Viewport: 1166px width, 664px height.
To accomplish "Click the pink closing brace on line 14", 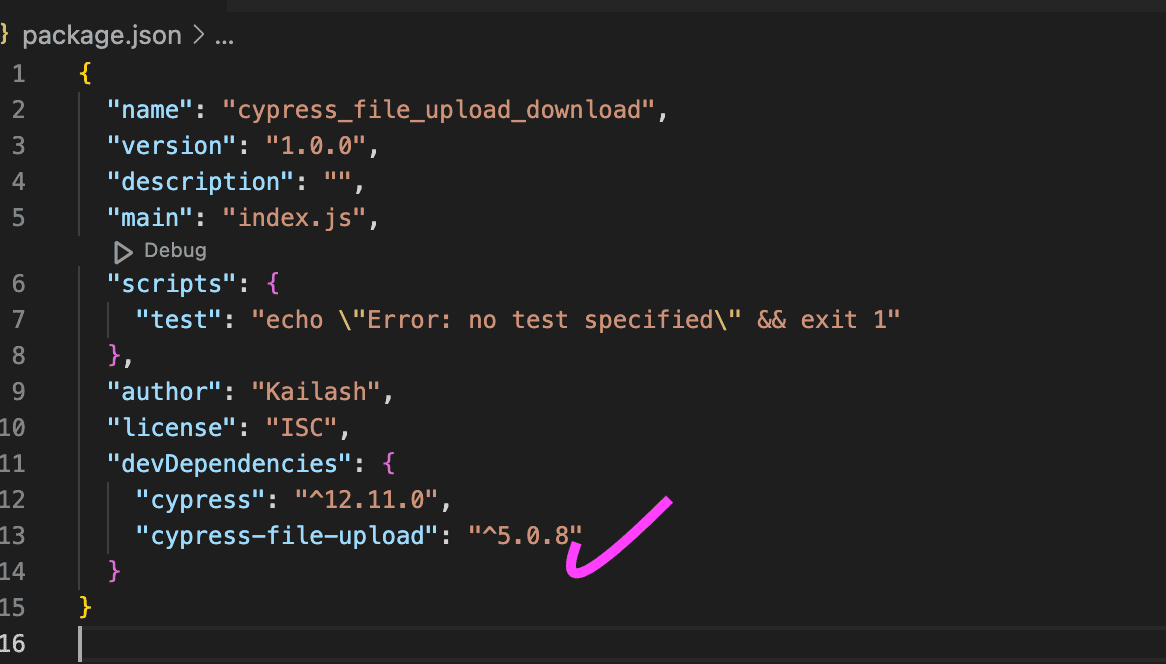I will (115, 572).
